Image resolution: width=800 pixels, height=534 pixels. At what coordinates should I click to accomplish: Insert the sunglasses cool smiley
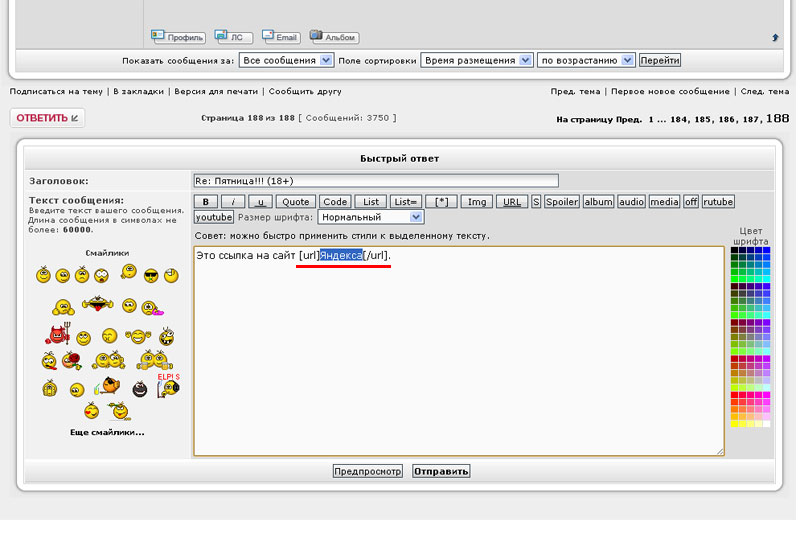tap(151, 275)
